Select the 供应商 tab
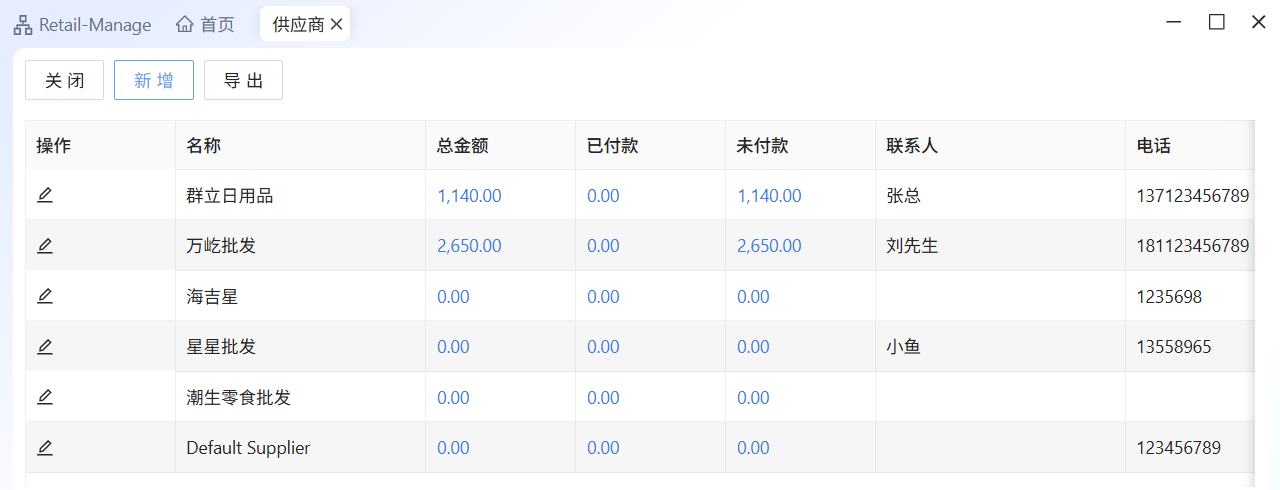Viewport: 1280px width, 490px height. [x=297, y=25]
